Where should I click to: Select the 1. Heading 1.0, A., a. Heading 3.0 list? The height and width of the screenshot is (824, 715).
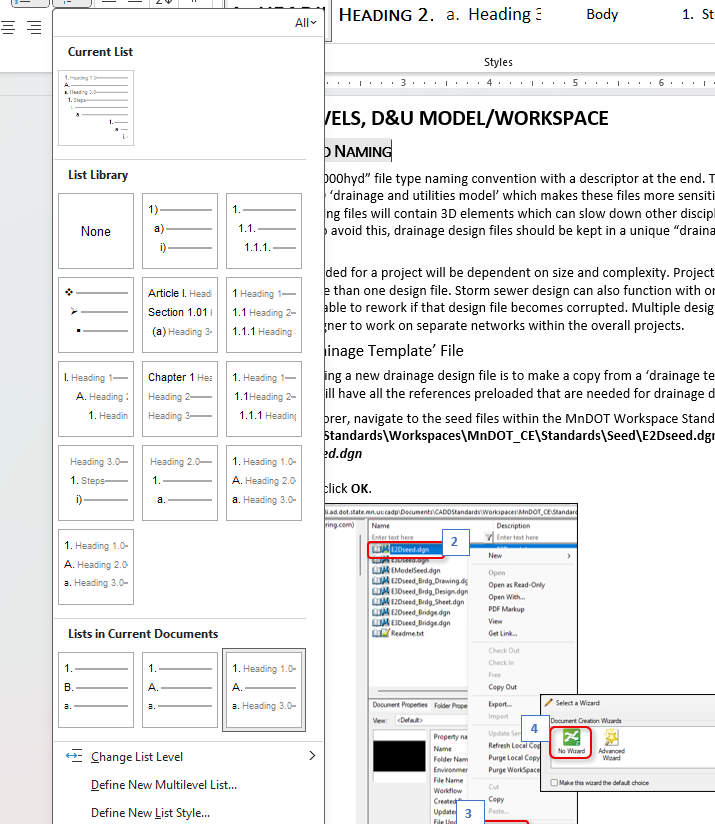click(x=264, y=690)
